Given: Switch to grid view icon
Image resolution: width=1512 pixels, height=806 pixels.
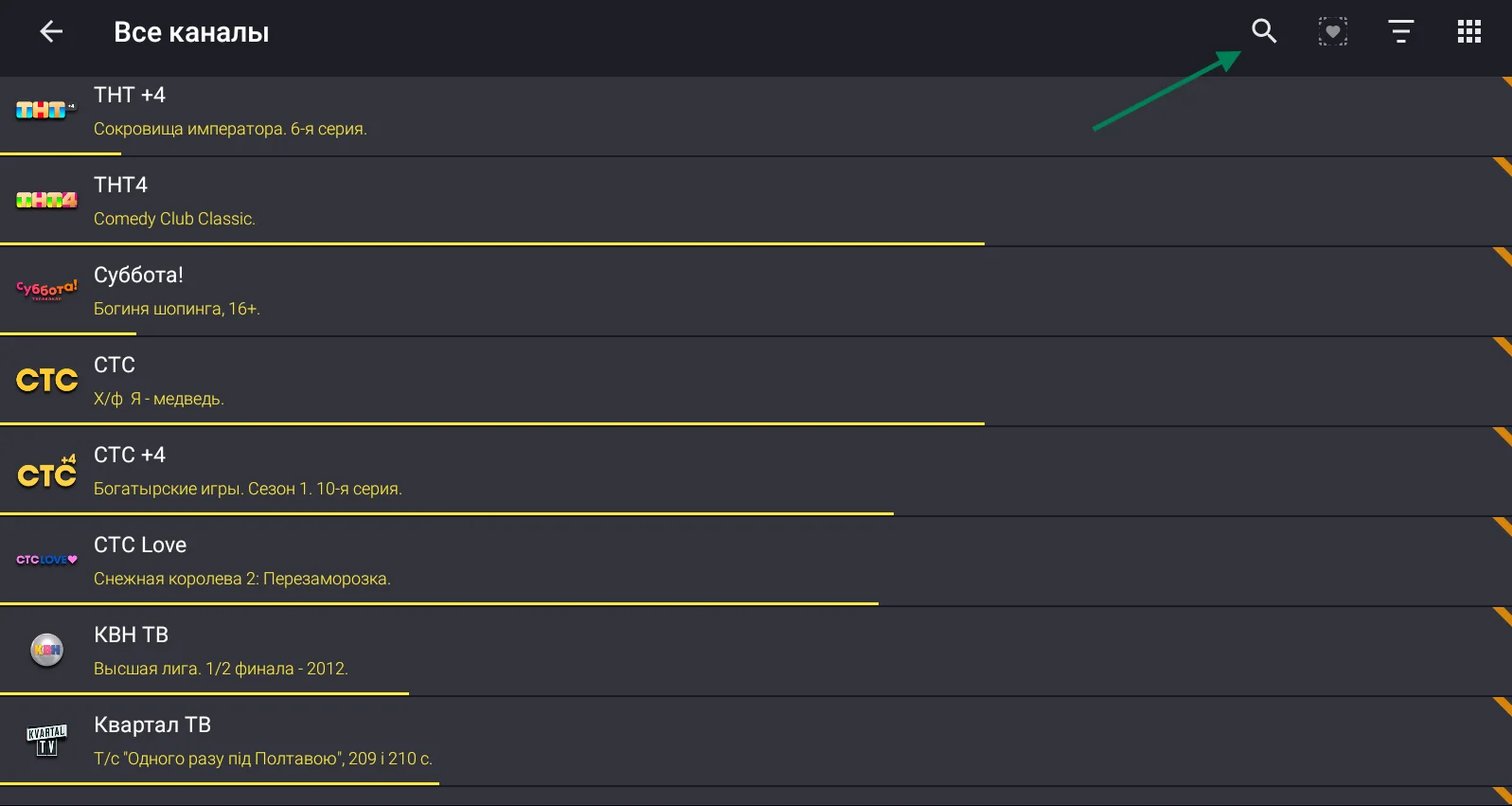Looking at the screenshot, I should [x=1469, y=31].
